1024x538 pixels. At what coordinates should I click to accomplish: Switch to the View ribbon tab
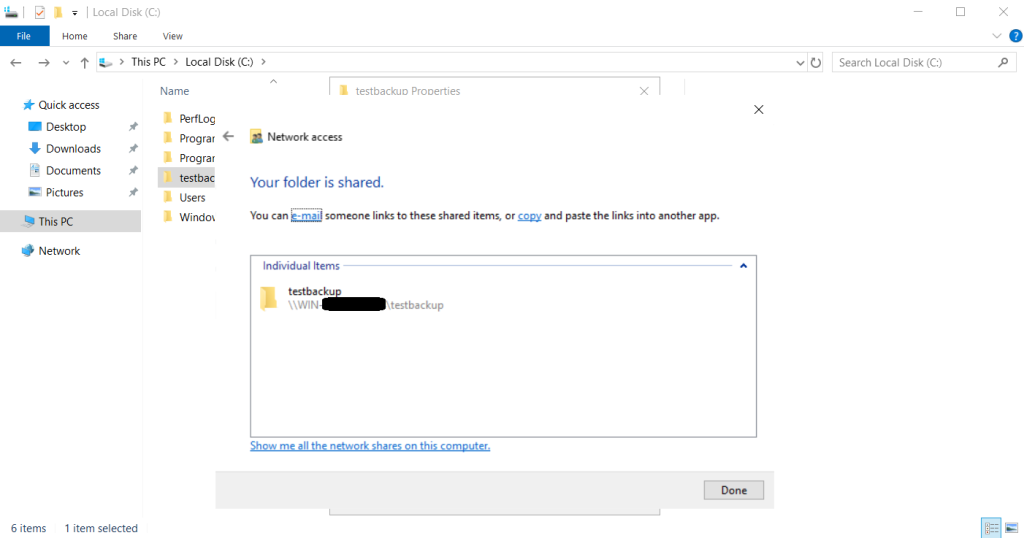click(172, 36)
